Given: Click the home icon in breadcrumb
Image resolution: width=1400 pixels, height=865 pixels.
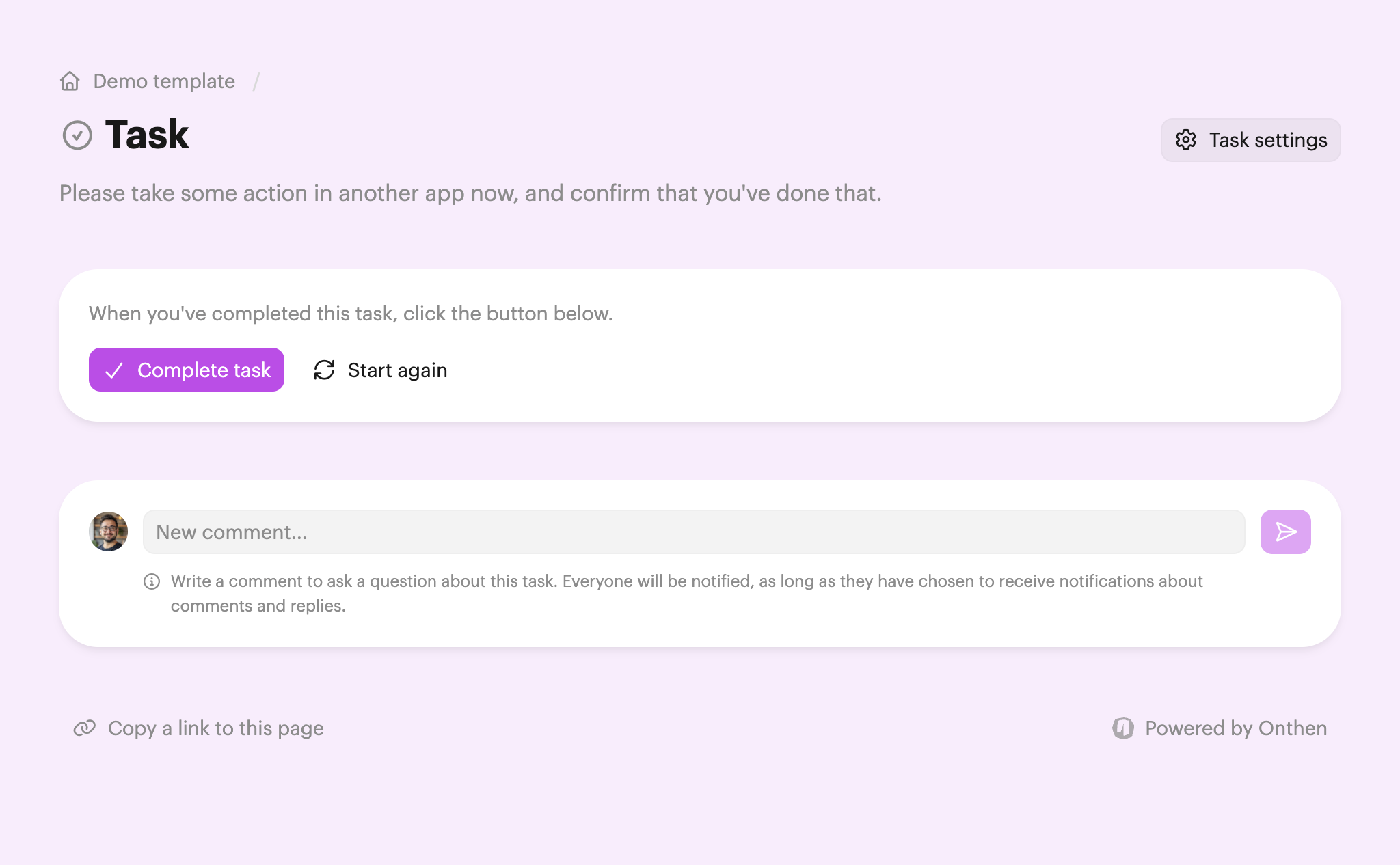Looking at the screenshot, I should pos(70,81).
